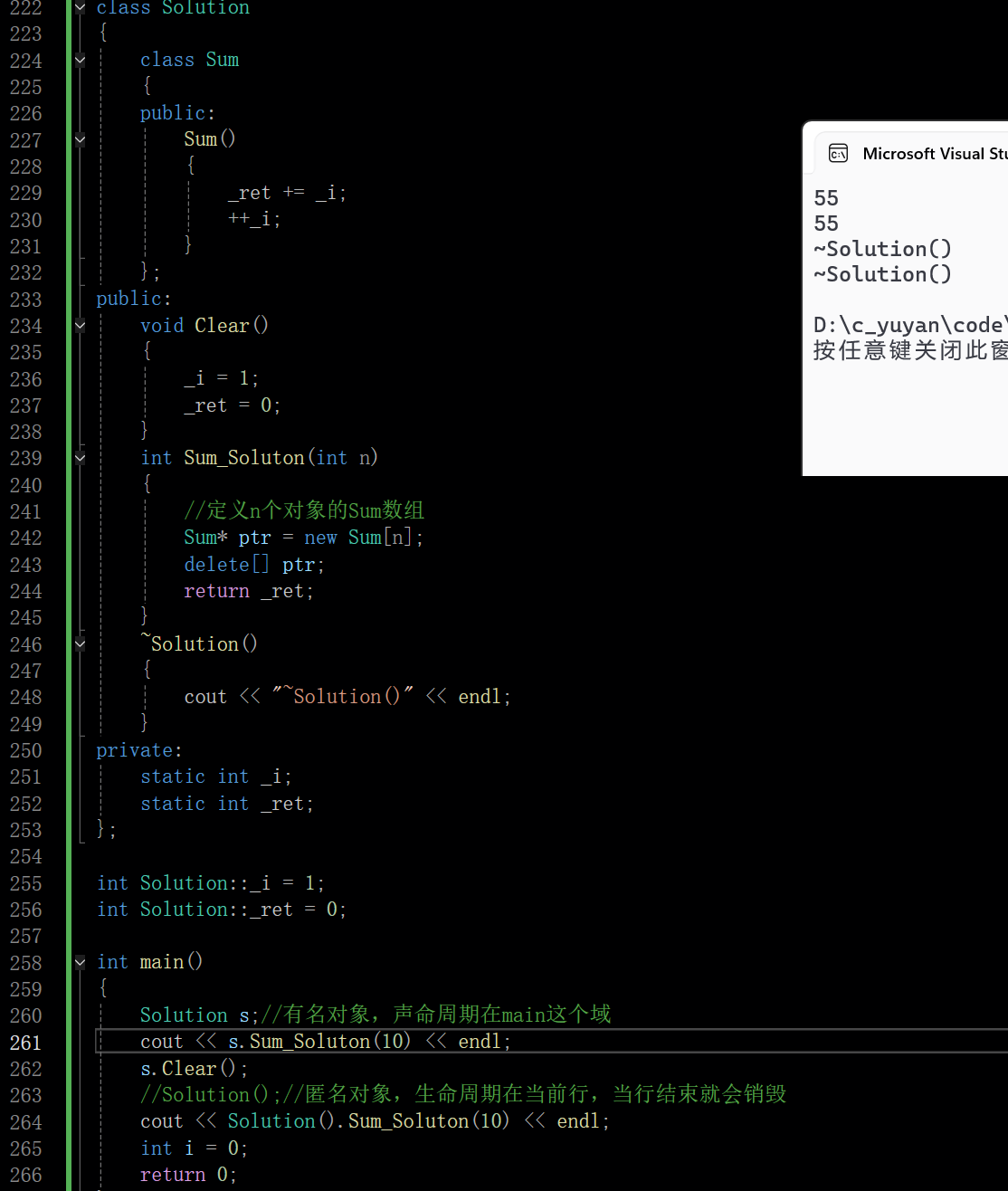
Task: Click line number 243 in the gutter
Action: click(26, 565)
